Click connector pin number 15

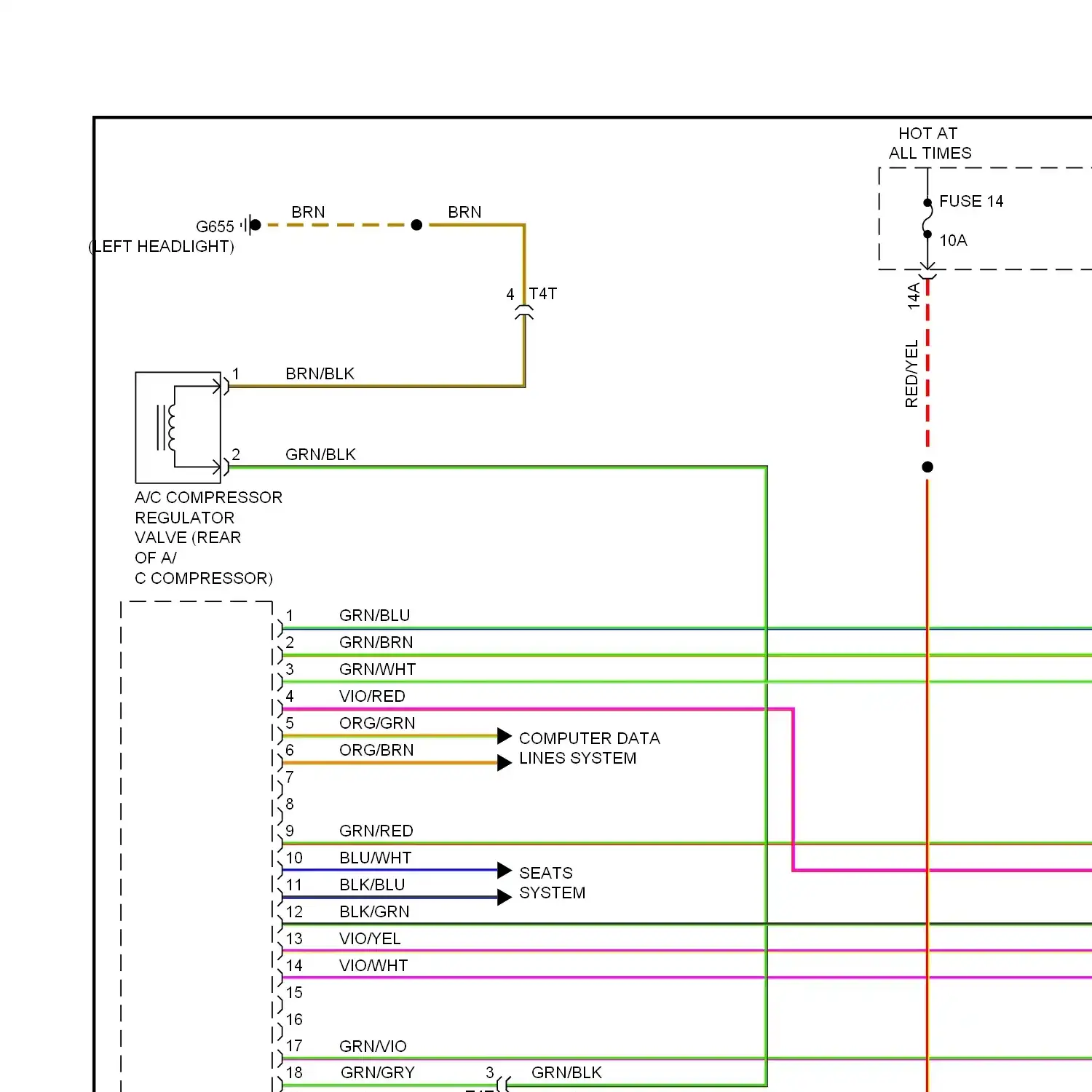pos(294,992)
